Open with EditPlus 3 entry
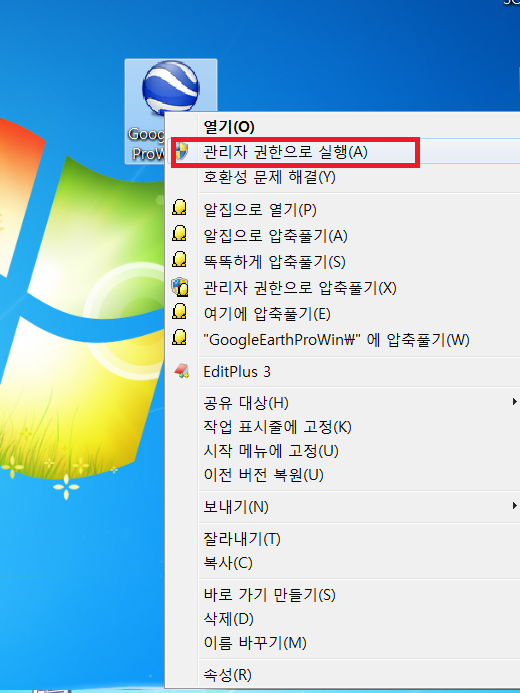 [x=237, y=372]
